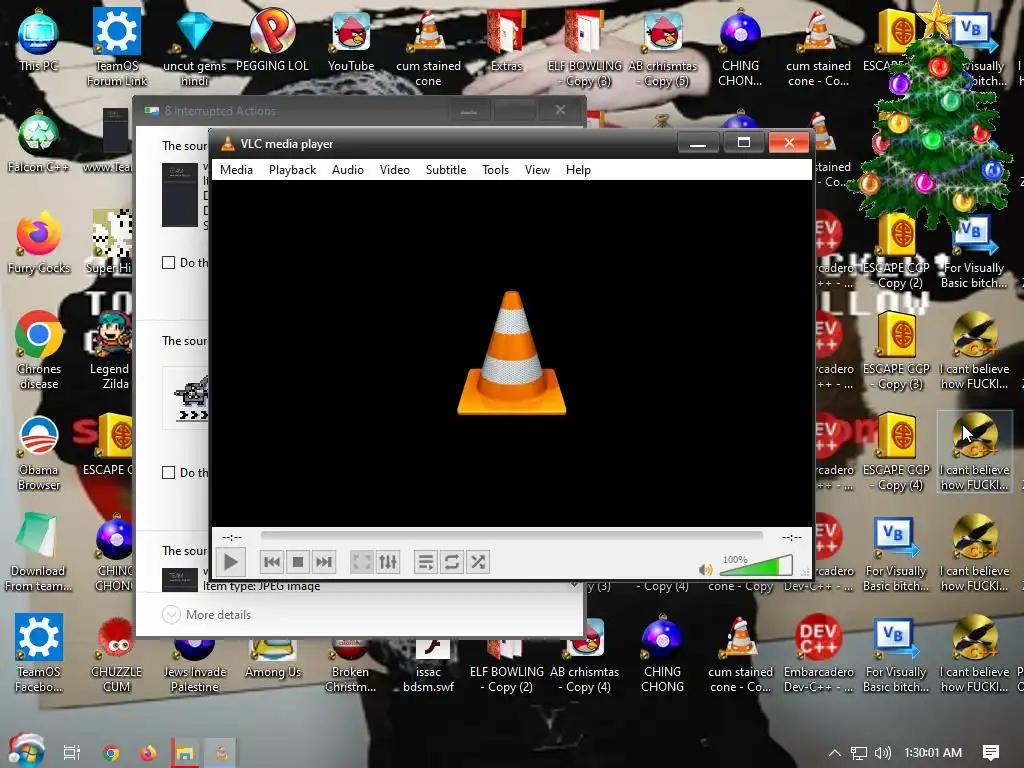Image resolution: width=1024 pixels, height=768 pixels.
Task: Open network status tray icon
Action: (859, 753)
